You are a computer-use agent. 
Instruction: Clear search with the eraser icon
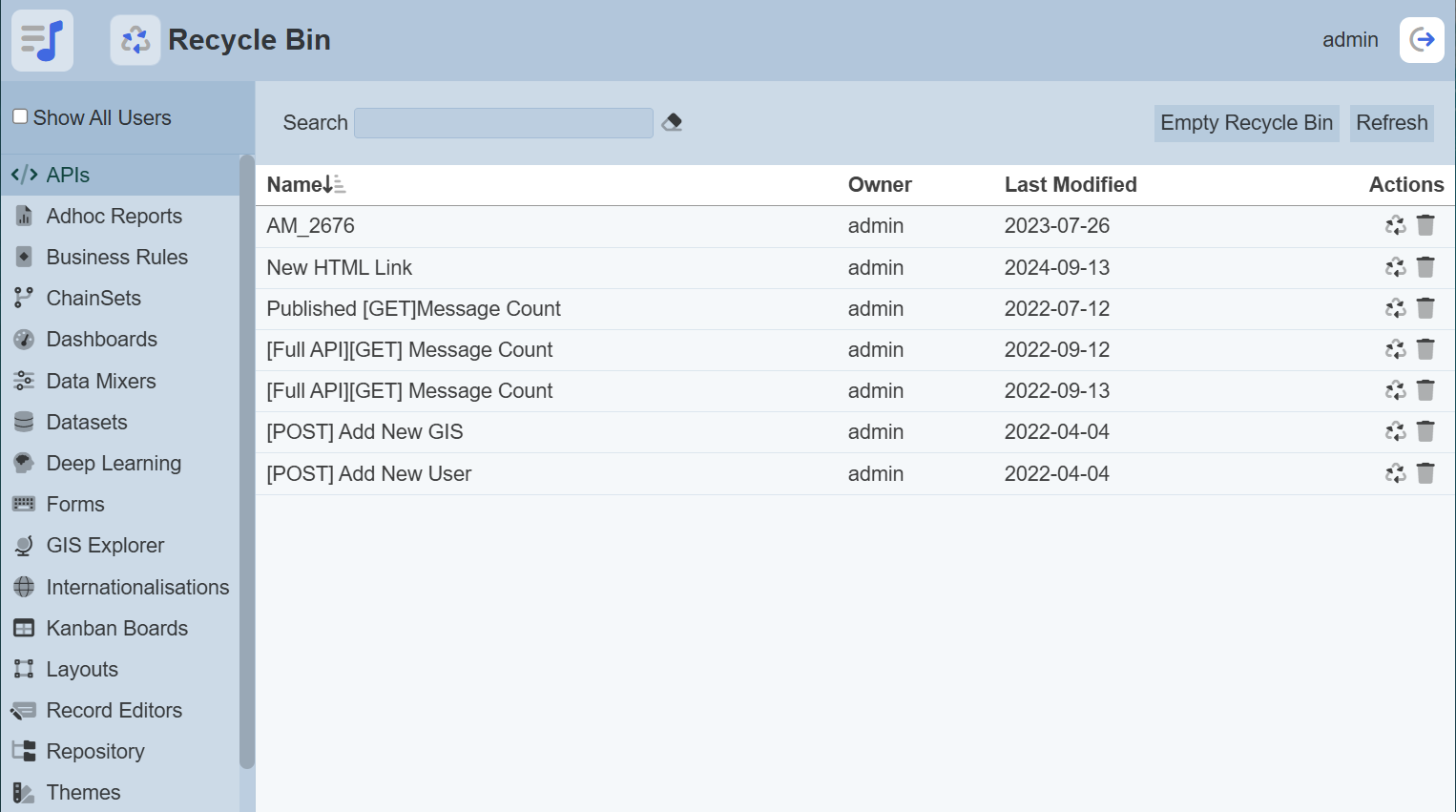672,122
